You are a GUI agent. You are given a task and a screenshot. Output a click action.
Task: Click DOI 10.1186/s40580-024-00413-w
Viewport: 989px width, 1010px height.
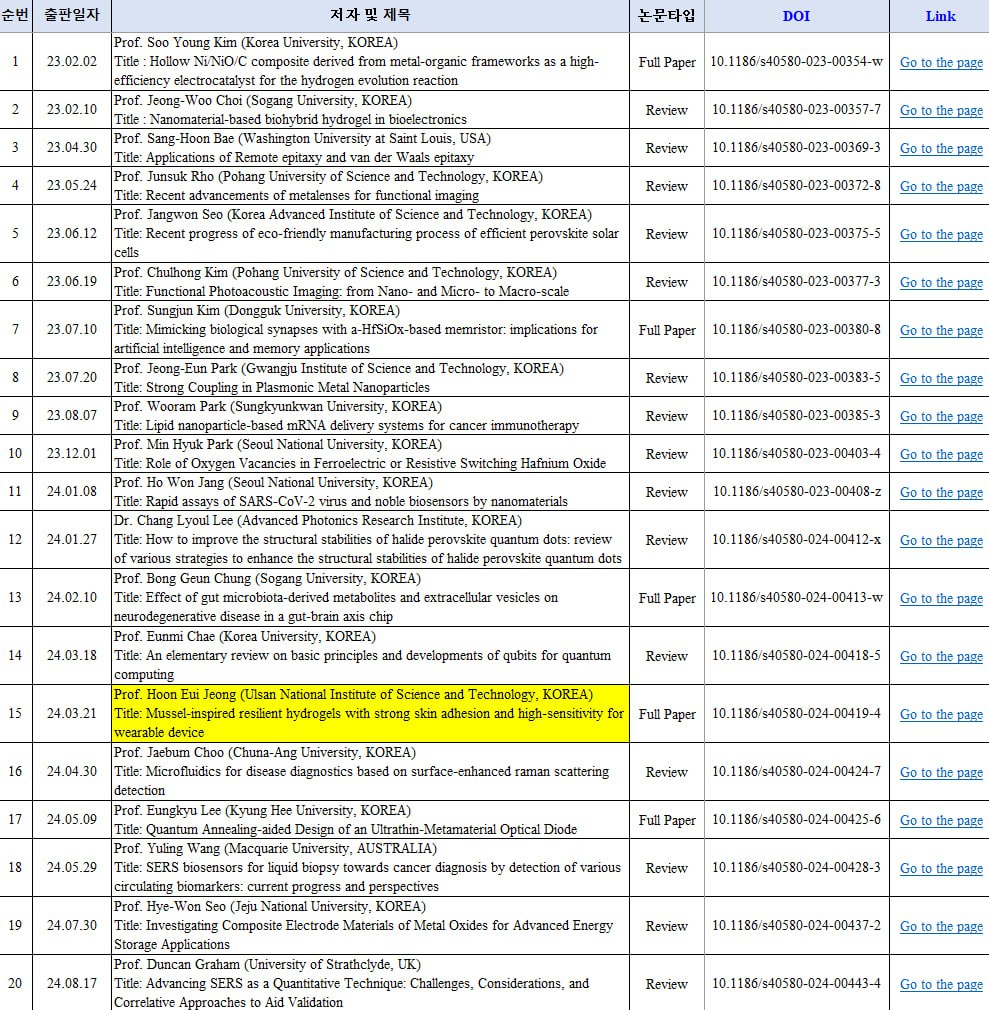(x=796, y=598)
